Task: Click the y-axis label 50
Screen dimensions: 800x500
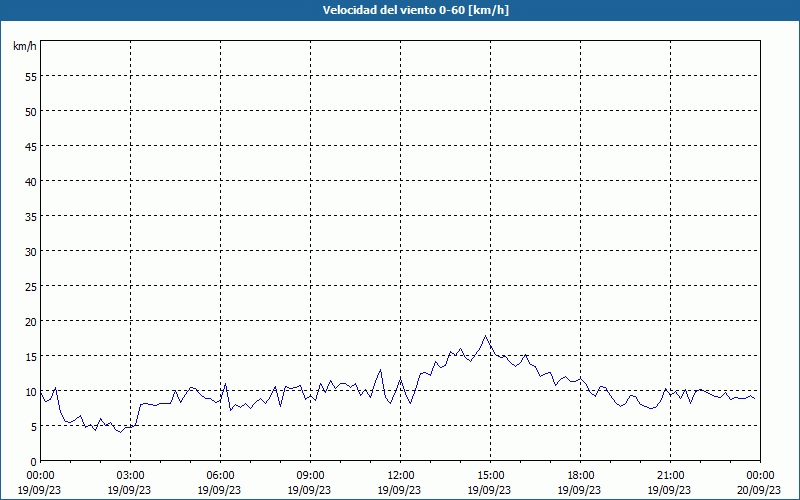Action: pos(31,111)
